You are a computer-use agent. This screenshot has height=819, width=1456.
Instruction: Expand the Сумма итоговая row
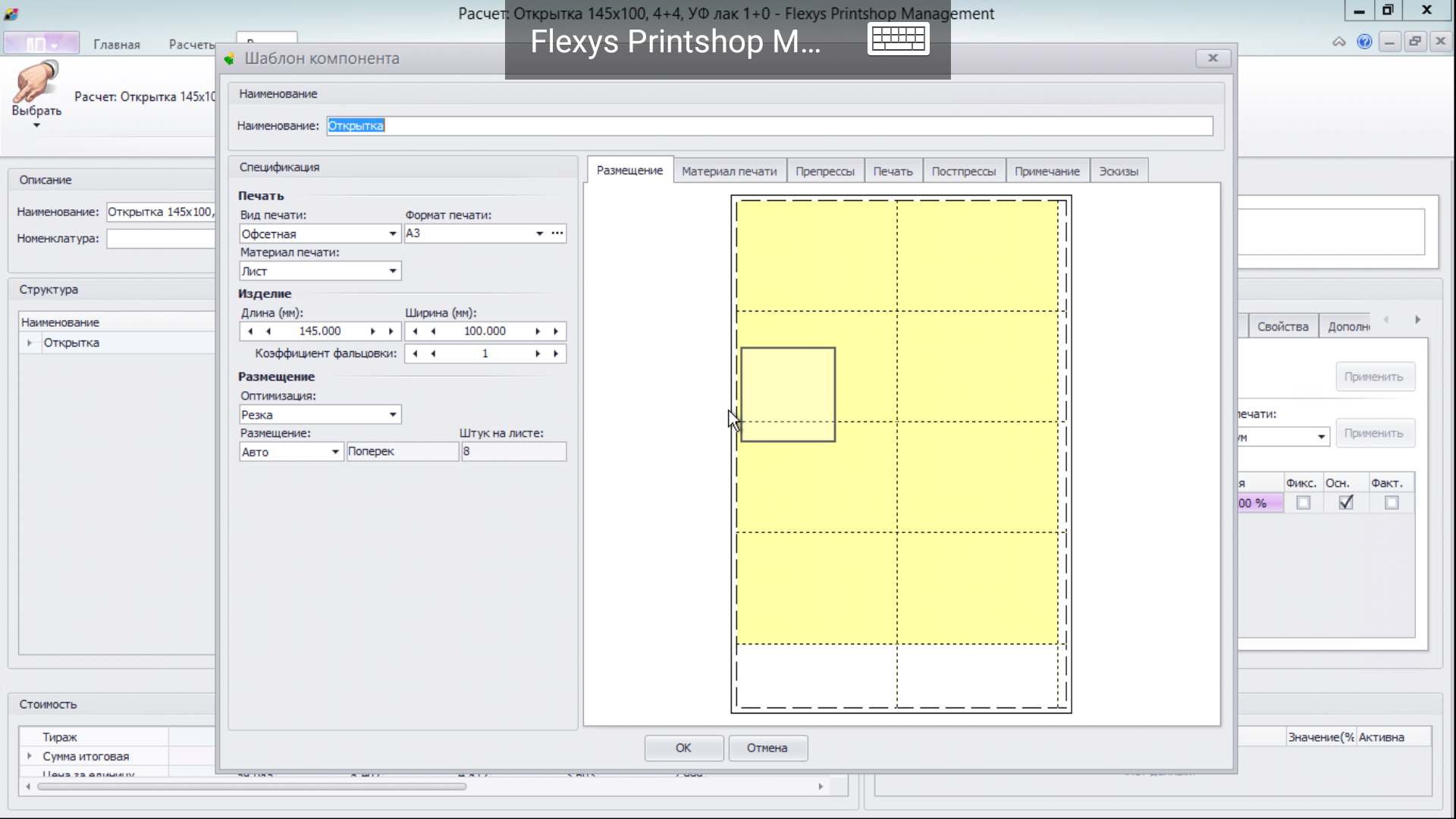tap(29, 756)
